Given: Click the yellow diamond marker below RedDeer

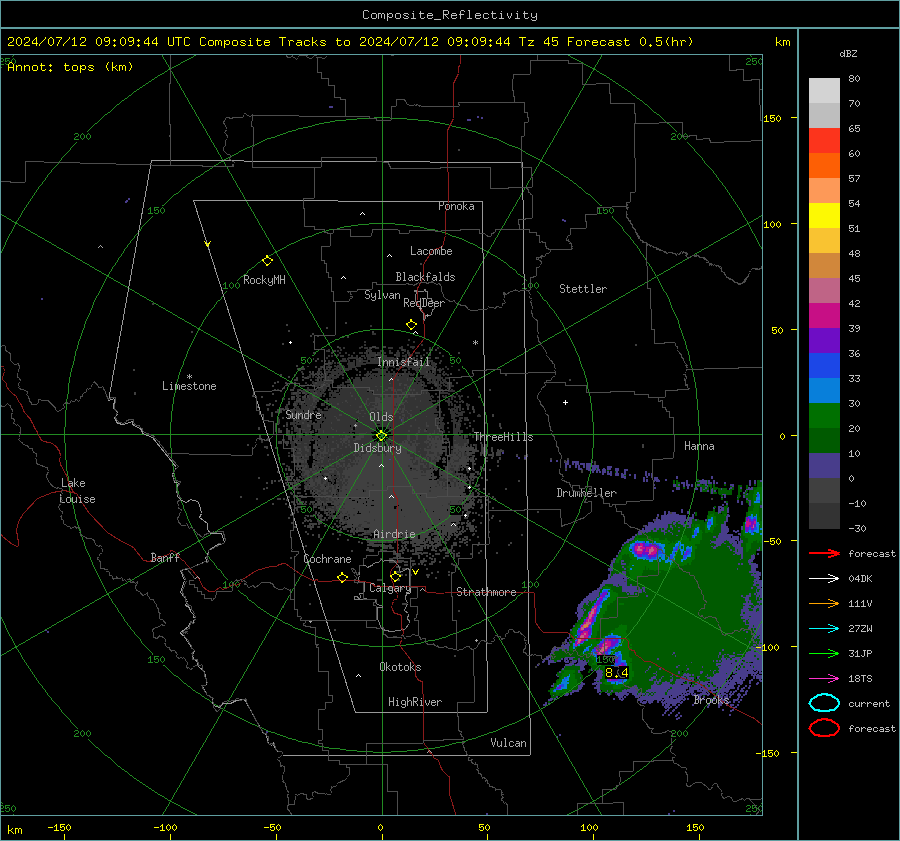Looking at the screenshot, I should click(x=411, y=325).
